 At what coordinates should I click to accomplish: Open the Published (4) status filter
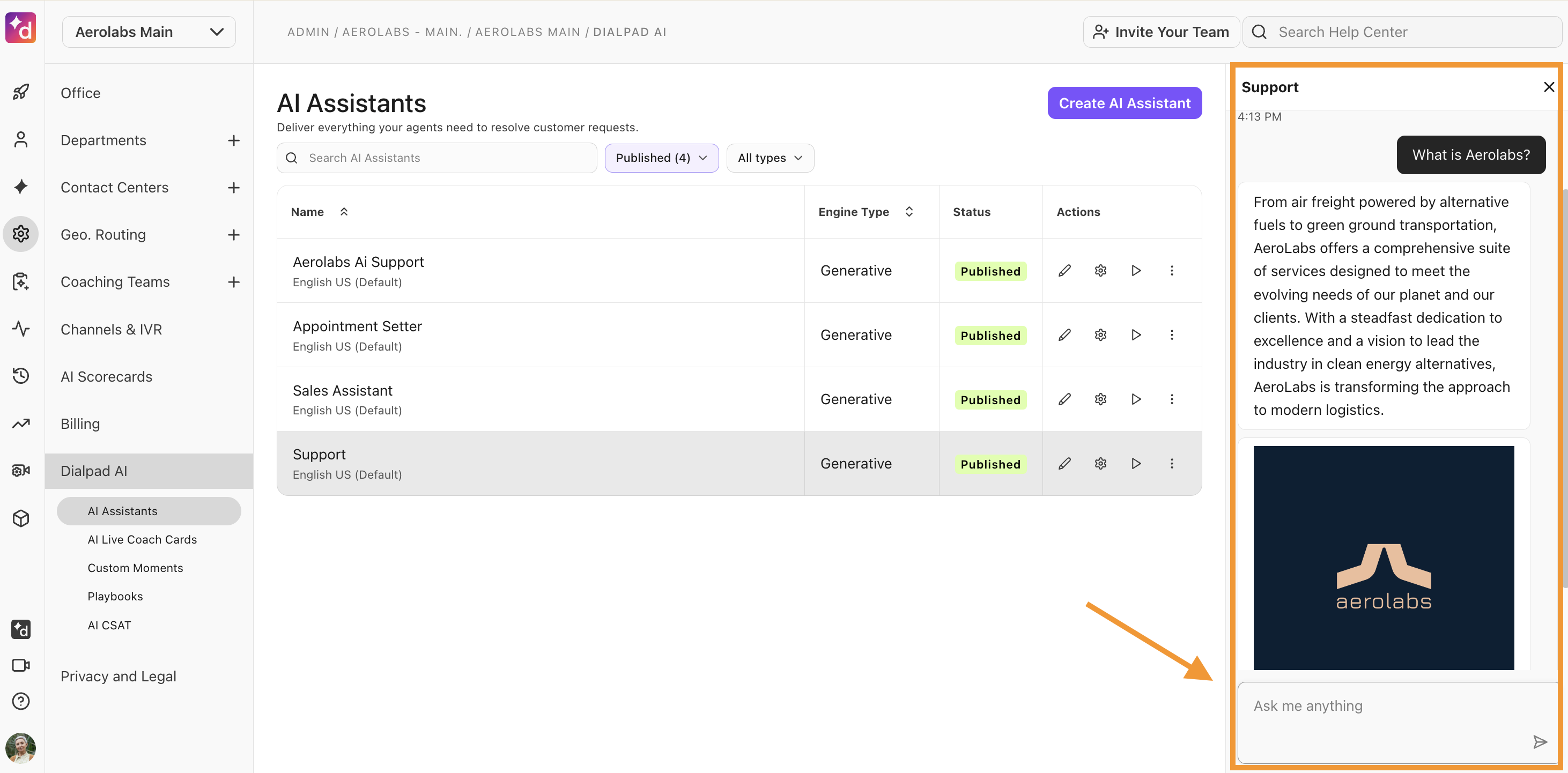coord(661,158)
